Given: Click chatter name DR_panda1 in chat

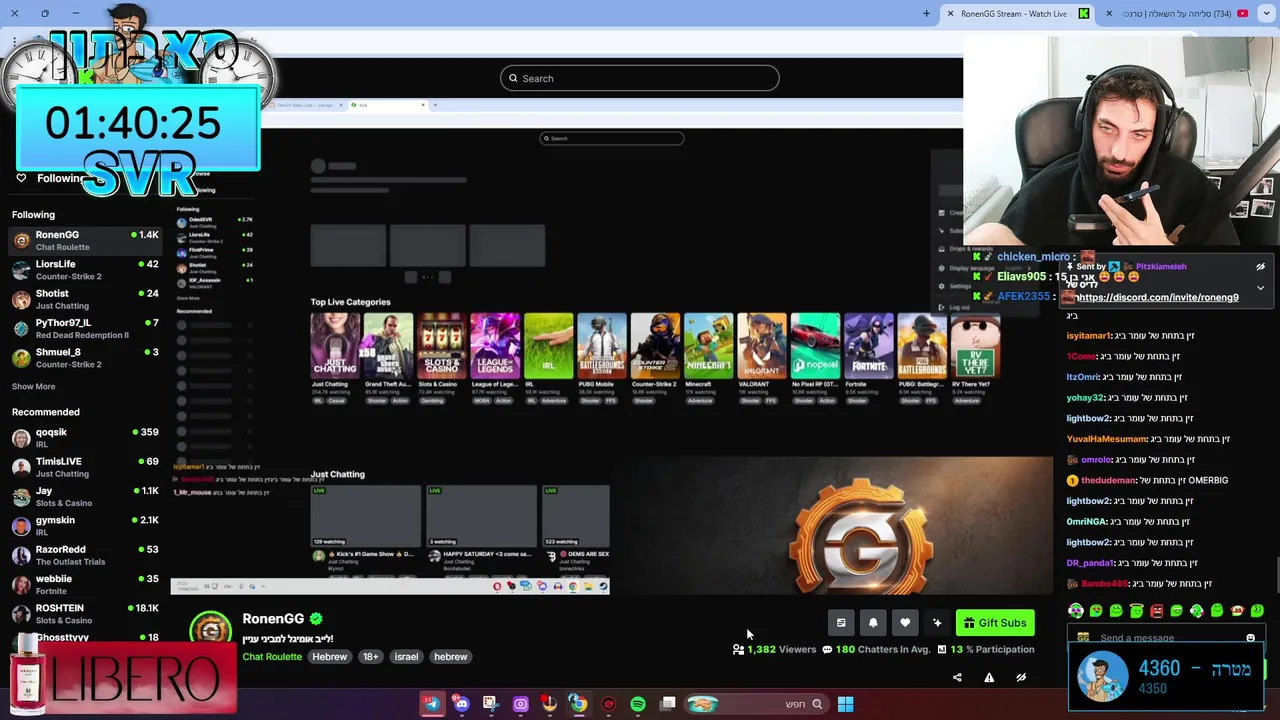Looking at the screenshot, I should tap(1090, 563).
